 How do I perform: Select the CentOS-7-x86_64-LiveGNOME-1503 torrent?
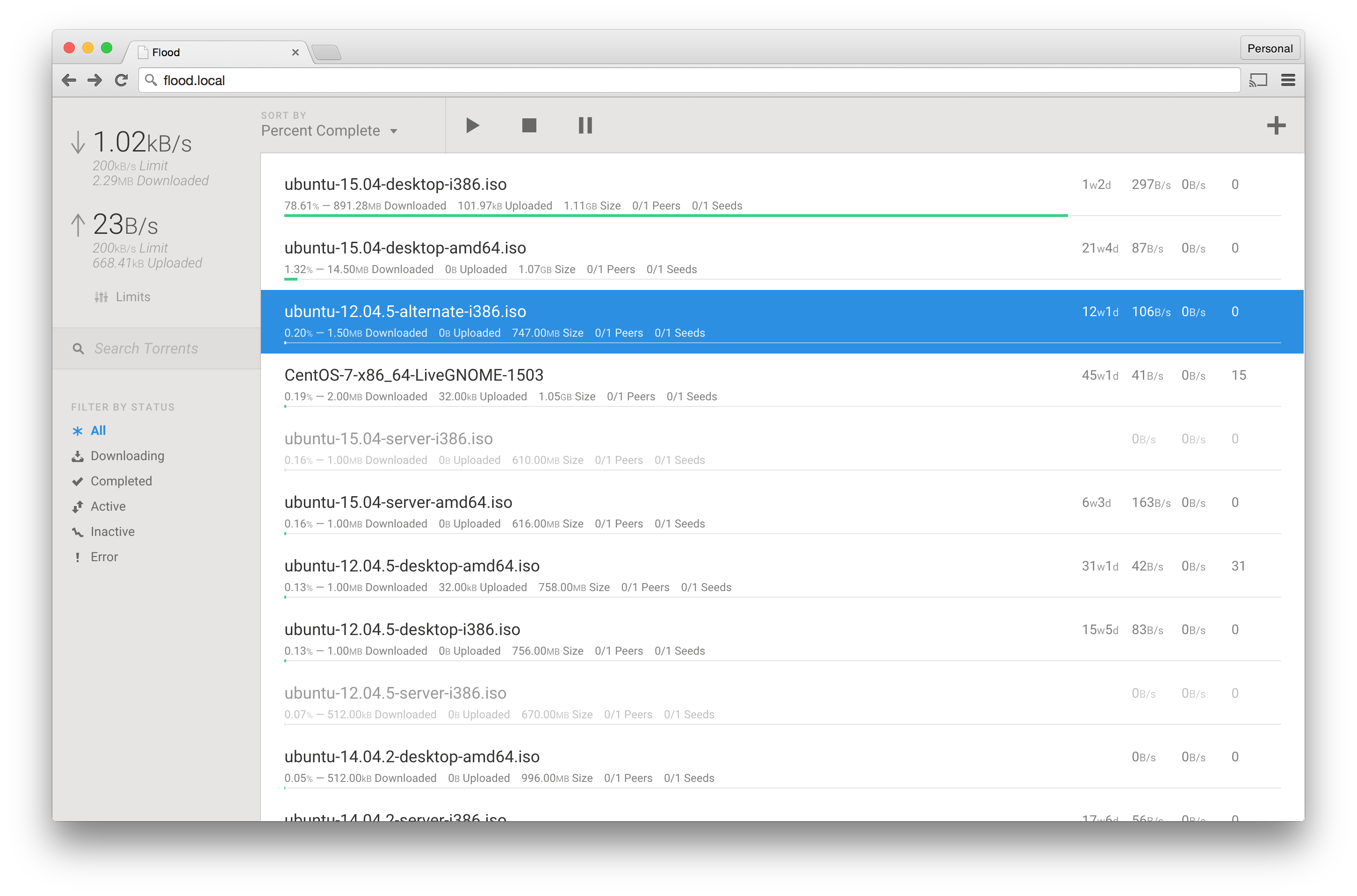pos(414,376)
